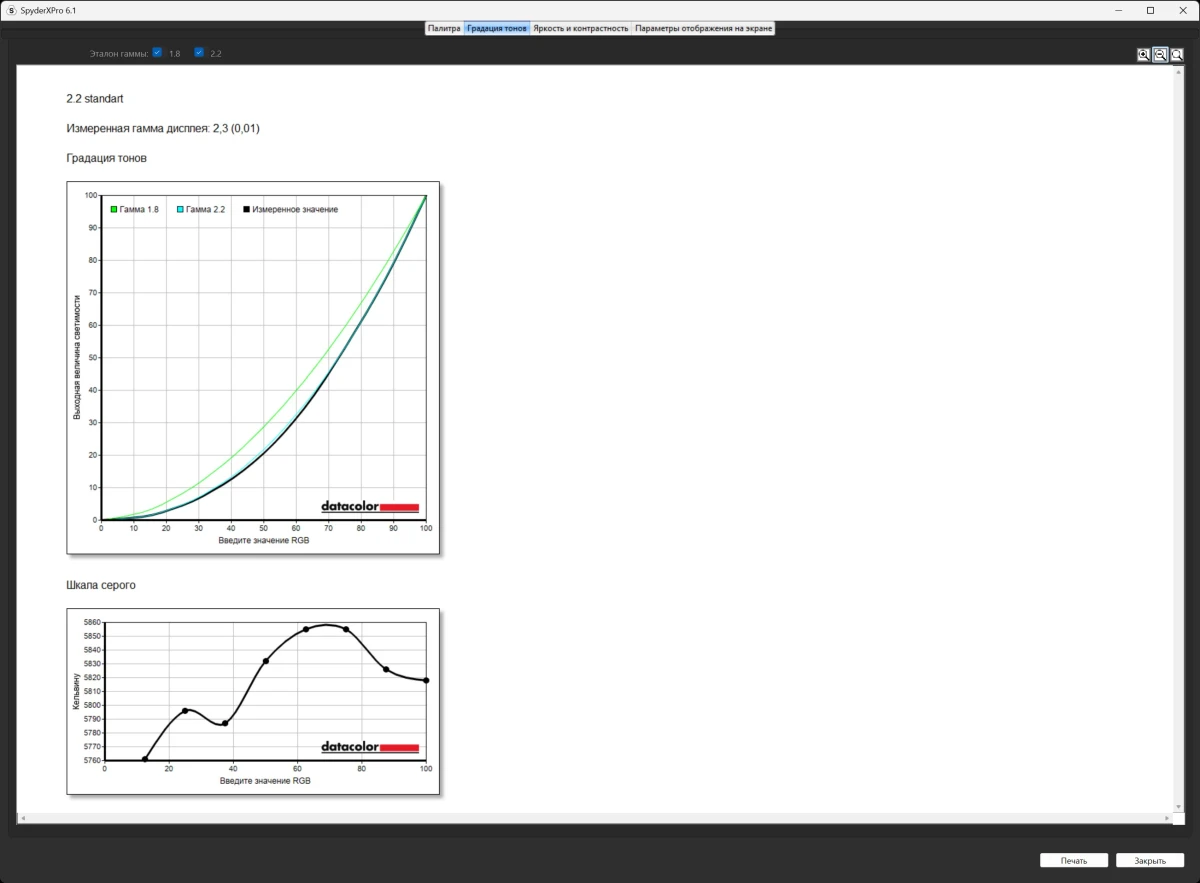Click the datacolor logo on grayscale graph
Viewport: 1200px width, 883px height.
[369, 747]
